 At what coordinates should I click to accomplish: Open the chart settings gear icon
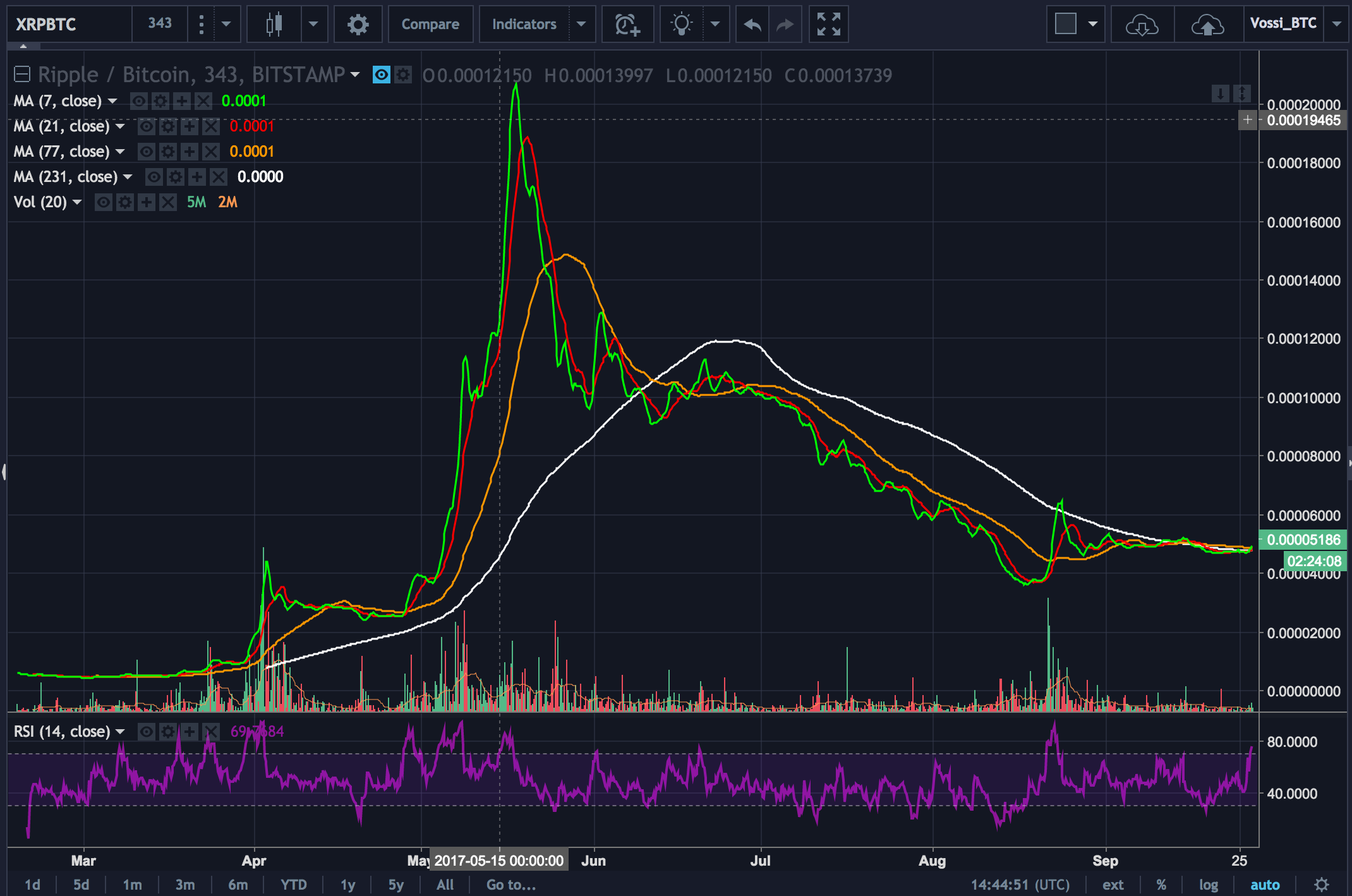tap(358, 25)
